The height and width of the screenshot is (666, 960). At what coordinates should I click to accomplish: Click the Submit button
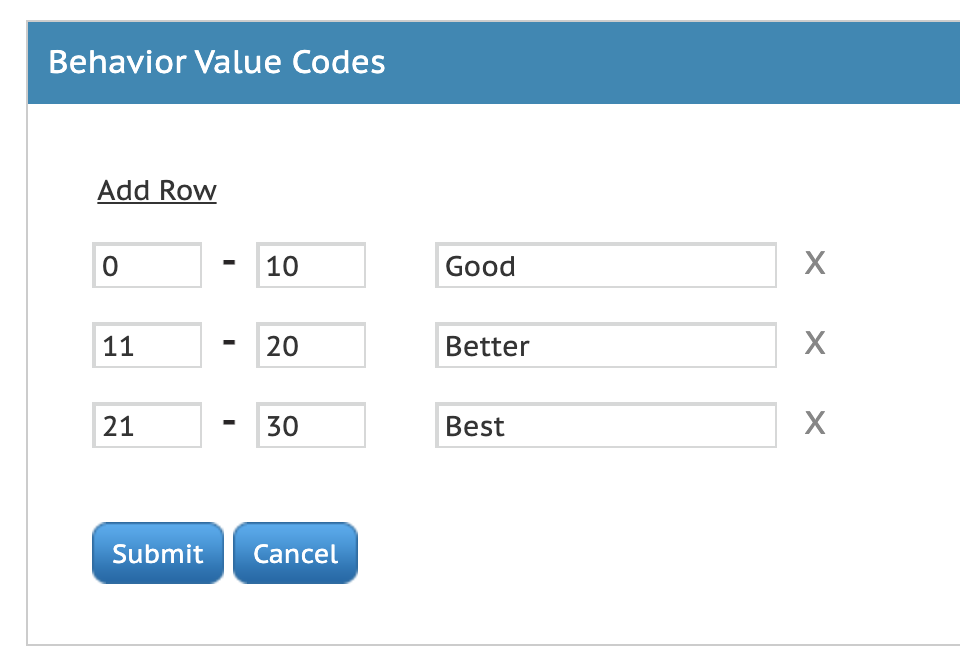pyautogui.click(x=157, y=553)
